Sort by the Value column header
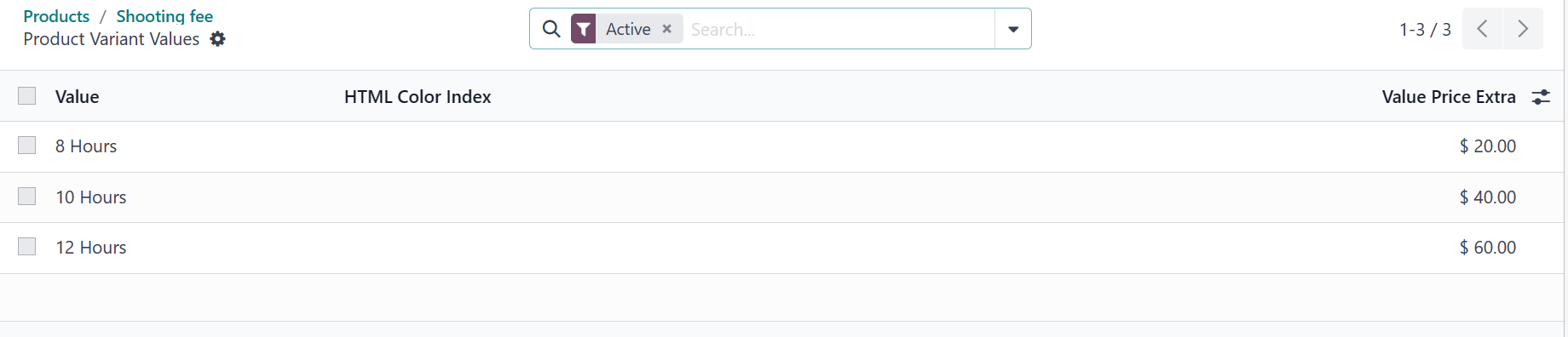Screen dimensions: 1568x337 tap(78, 97)
